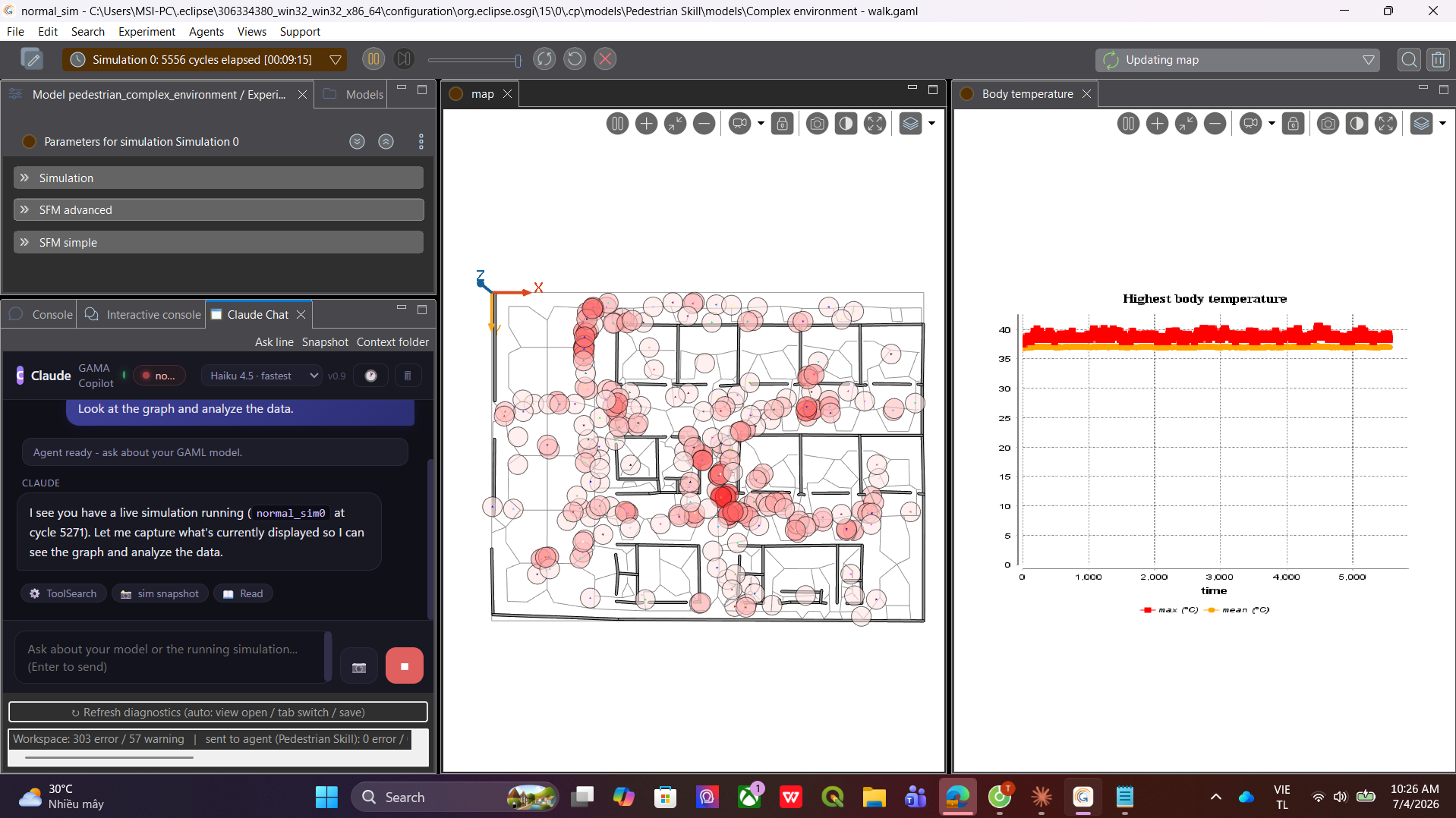This screenshot has height=818, width=1456.
Task: Take a snapshot of the map display
Action: (817, 124)
